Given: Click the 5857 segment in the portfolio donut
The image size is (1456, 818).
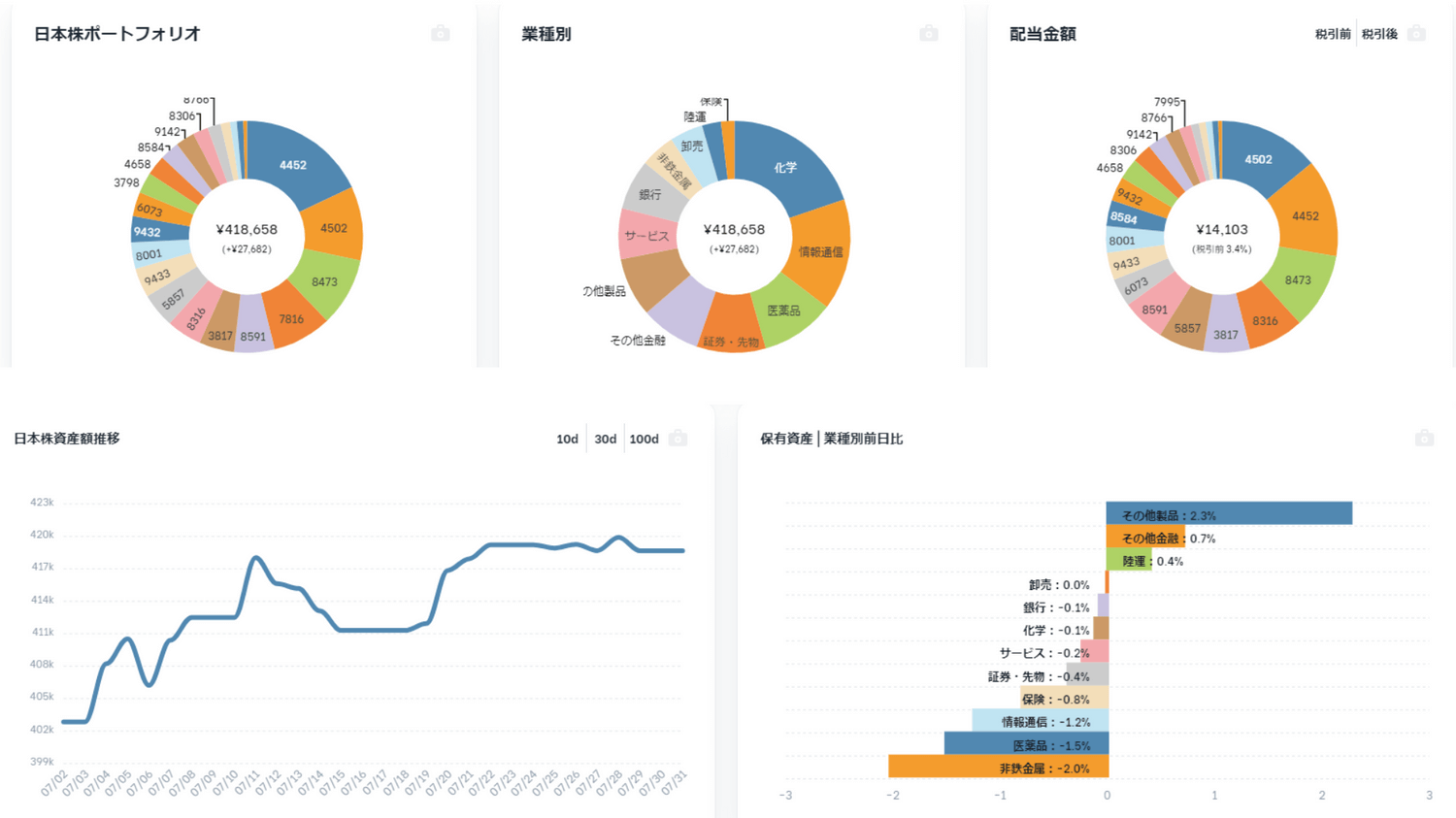Looking at the screenshot, I should [174, 300].
